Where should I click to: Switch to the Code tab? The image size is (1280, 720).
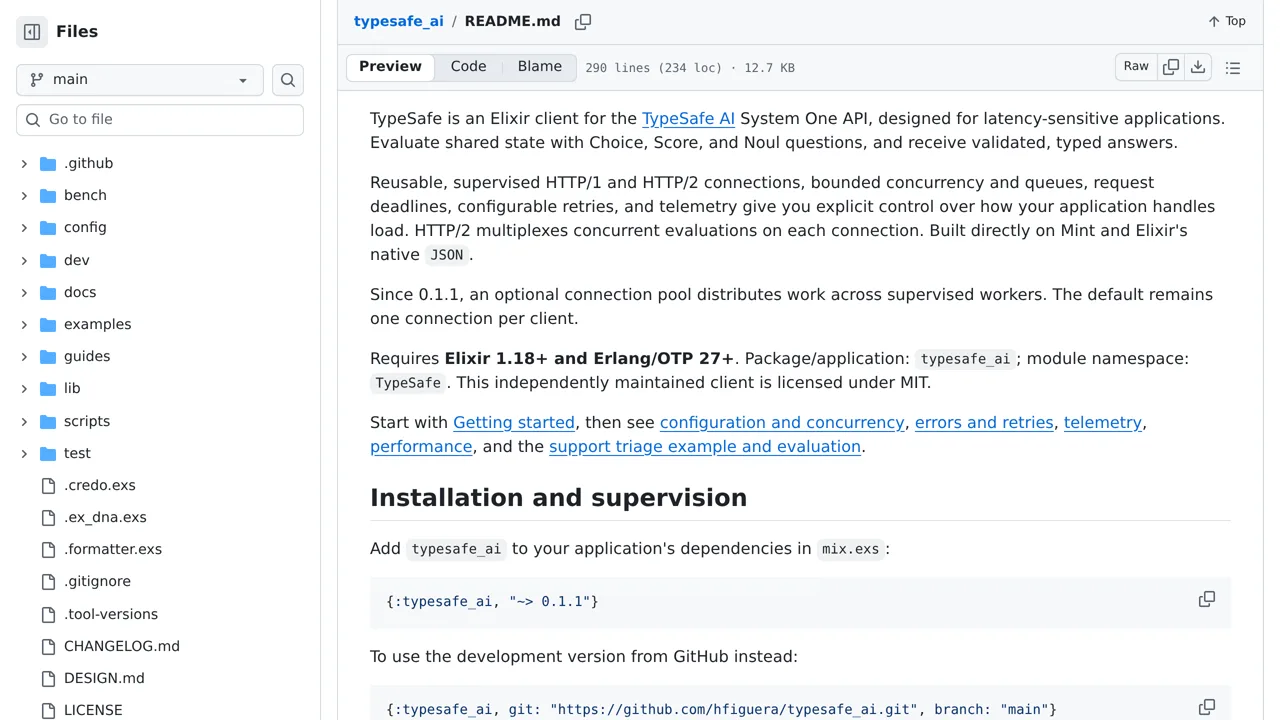tap(468, 67)
